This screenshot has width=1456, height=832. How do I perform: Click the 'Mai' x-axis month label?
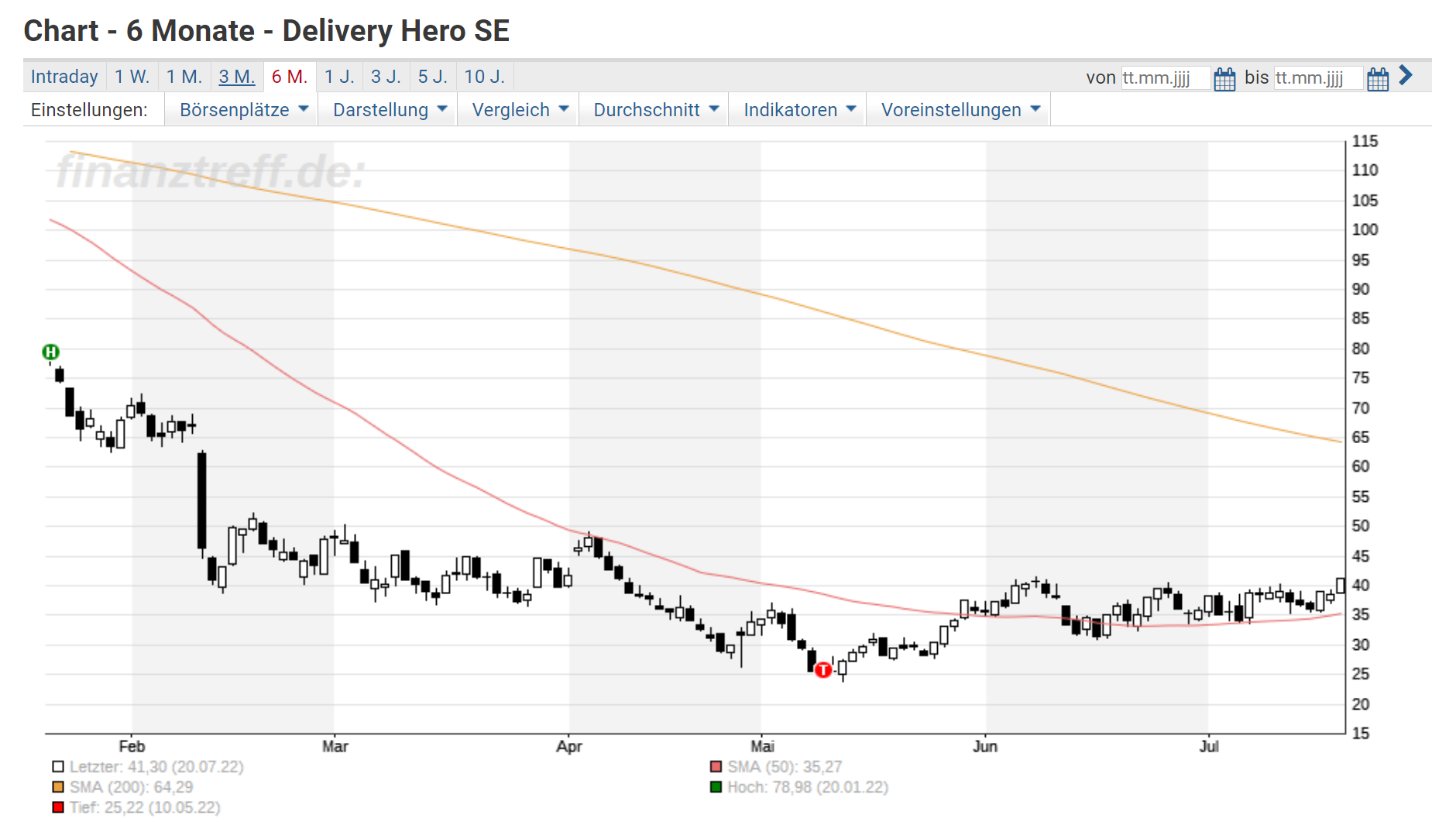[762, 746]
